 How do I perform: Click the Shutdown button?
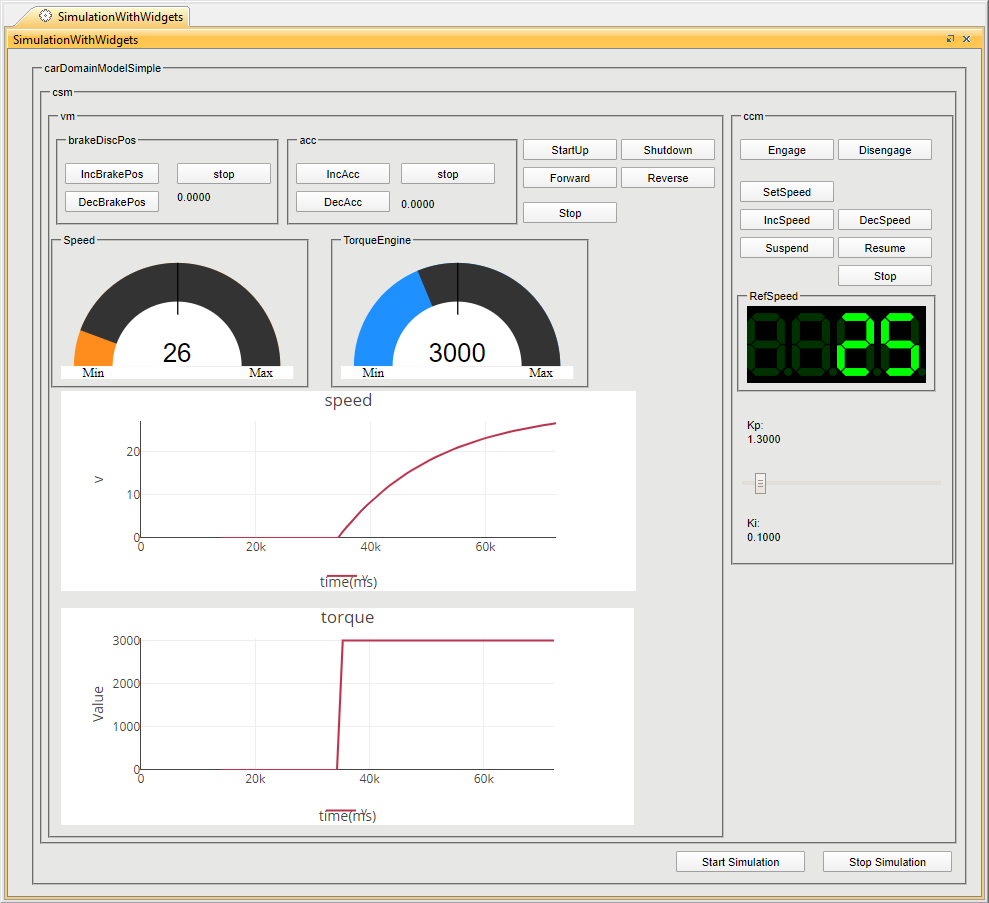[x=667, y=150]
